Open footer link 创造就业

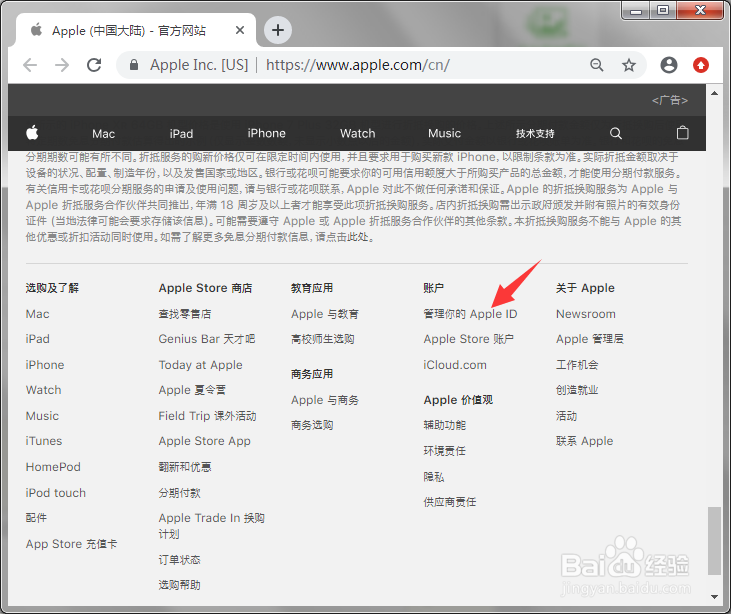577,390
